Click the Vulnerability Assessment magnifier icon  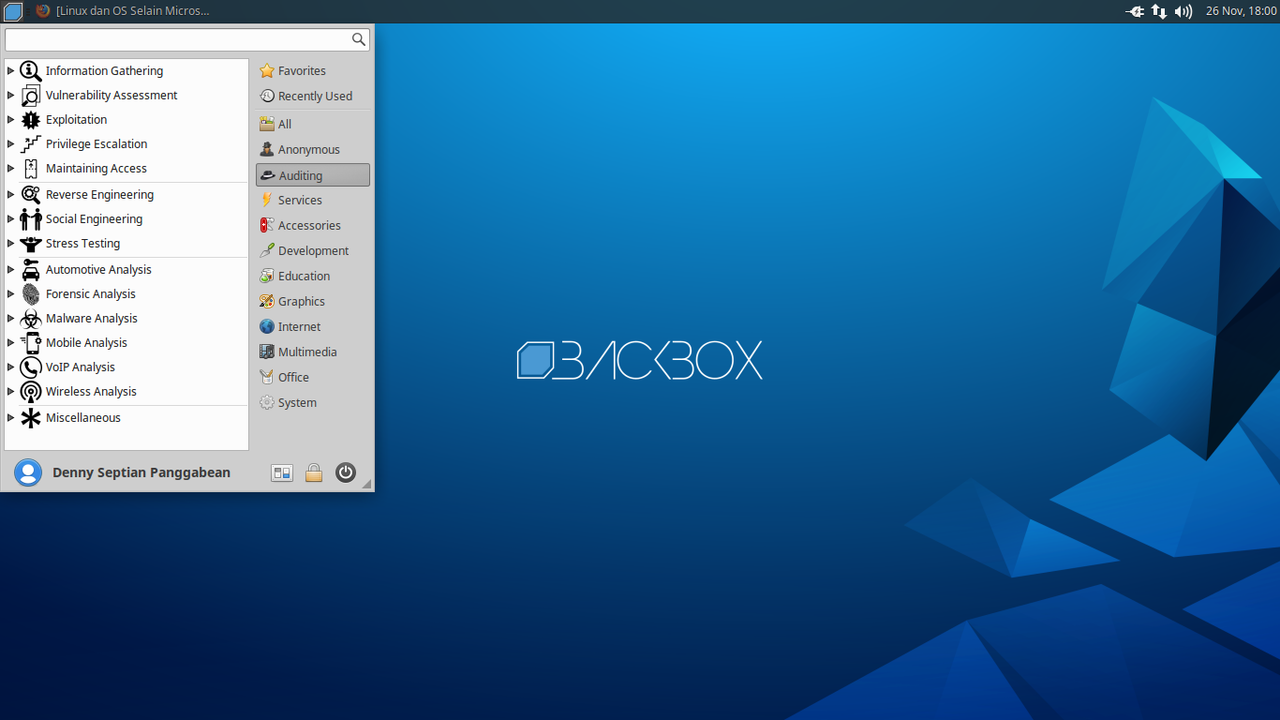31,95
